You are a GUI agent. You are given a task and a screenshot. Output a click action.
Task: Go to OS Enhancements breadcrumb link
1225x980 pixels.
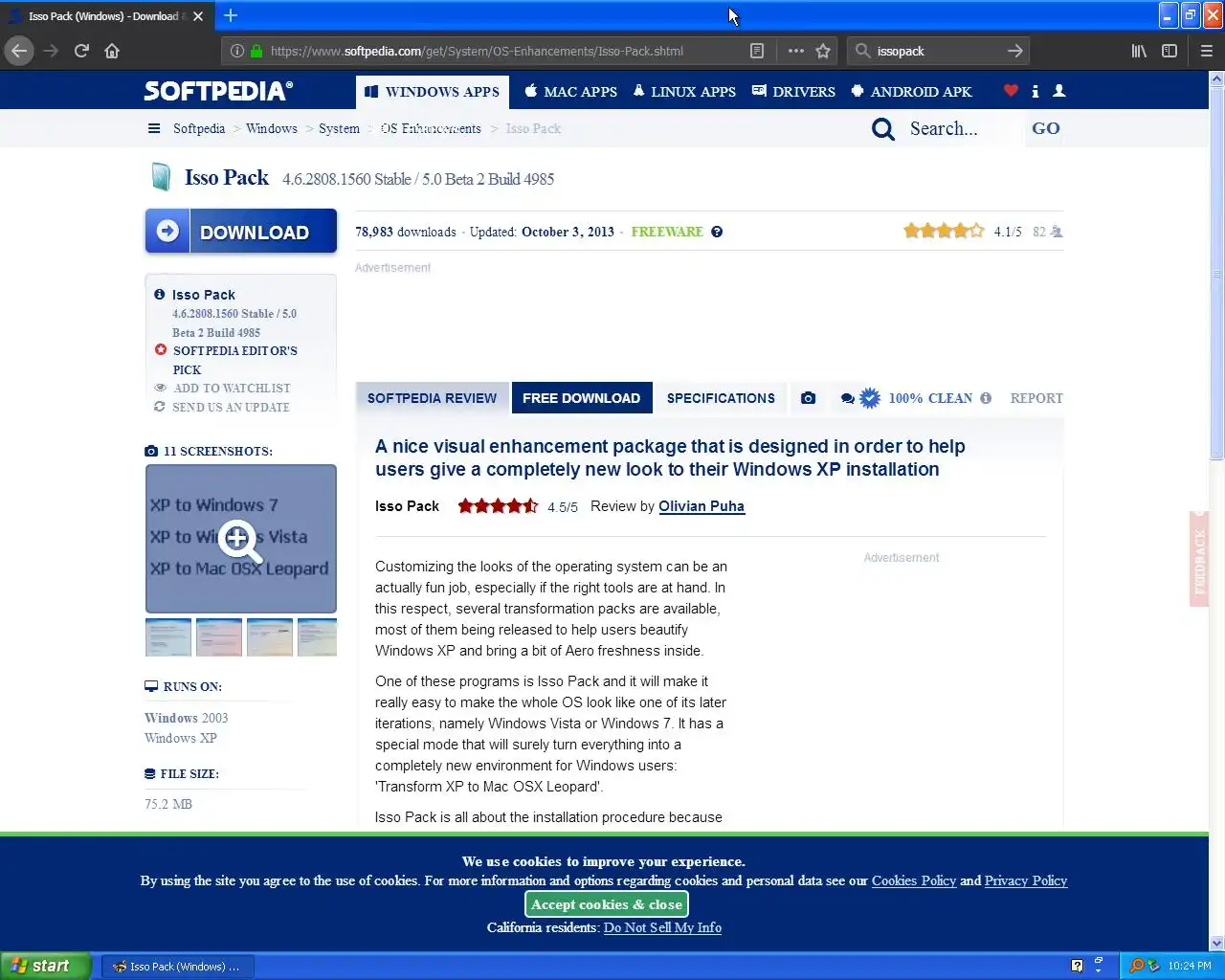coord(431,128)
